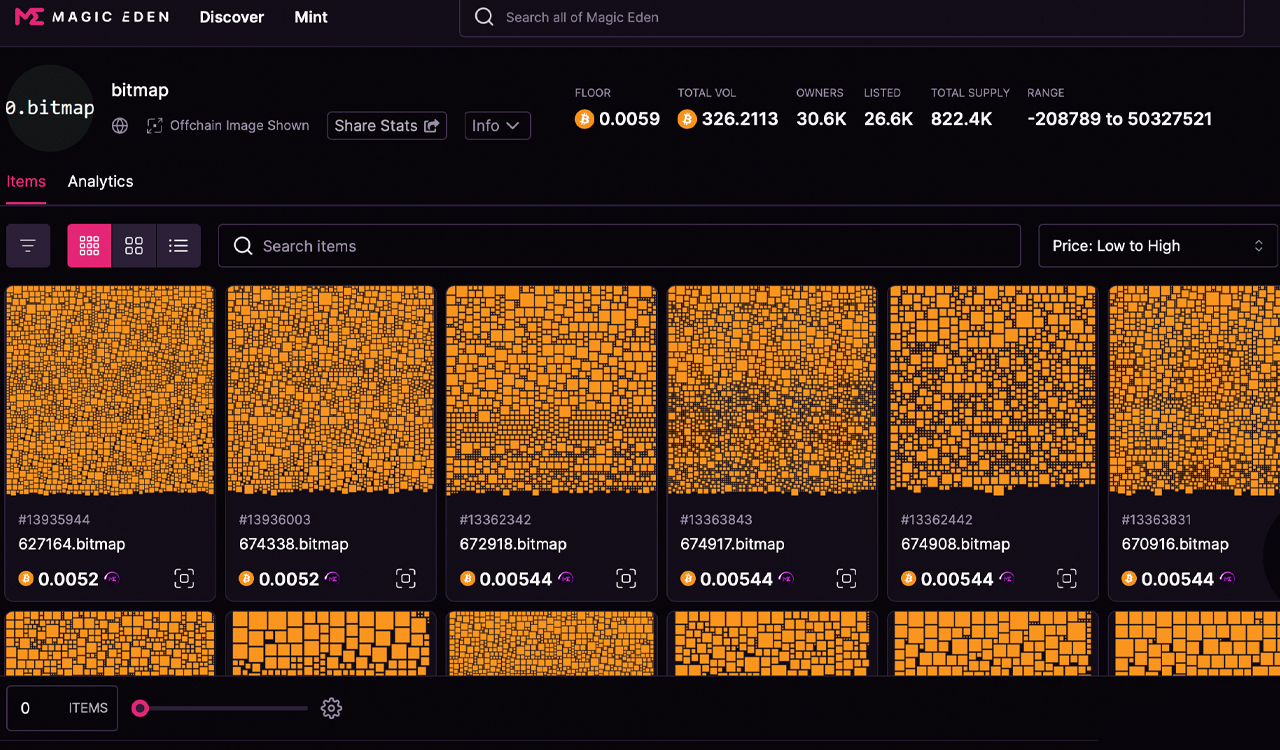The image size is (1280, 750).
Task: Click the Search items input field
Action: [619, 245]
